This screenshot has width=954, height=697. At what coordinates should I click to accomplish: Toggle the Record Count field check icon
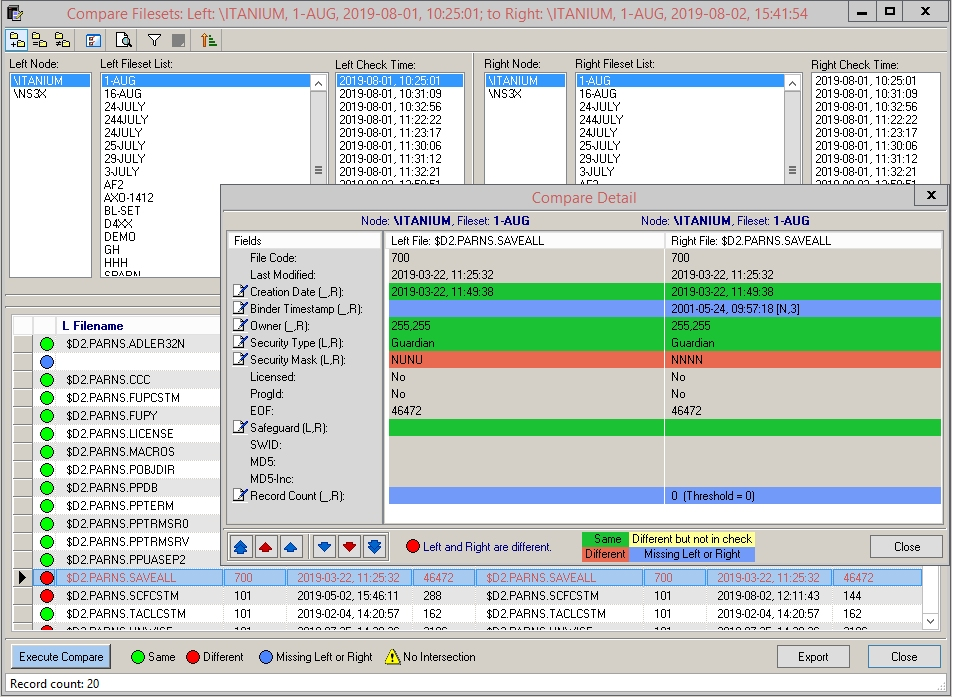239,496
